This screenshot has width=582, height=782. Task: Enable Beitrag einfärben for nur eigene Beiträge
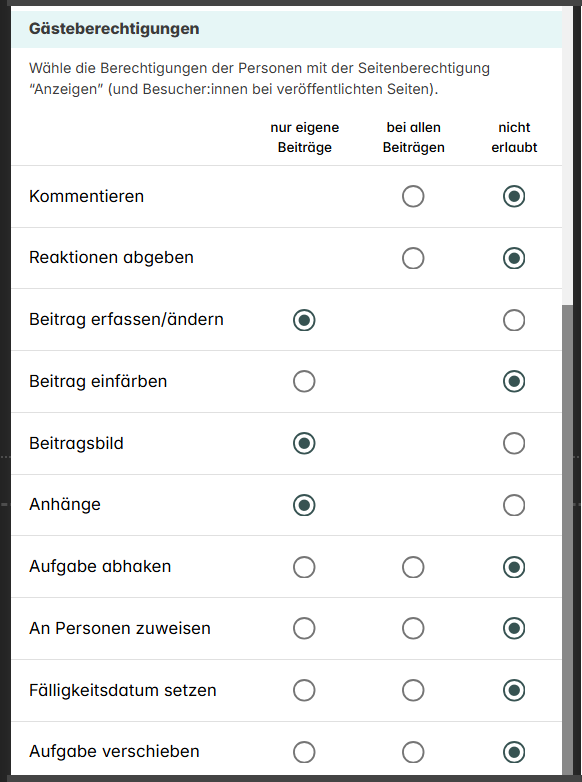pos(304,382)
